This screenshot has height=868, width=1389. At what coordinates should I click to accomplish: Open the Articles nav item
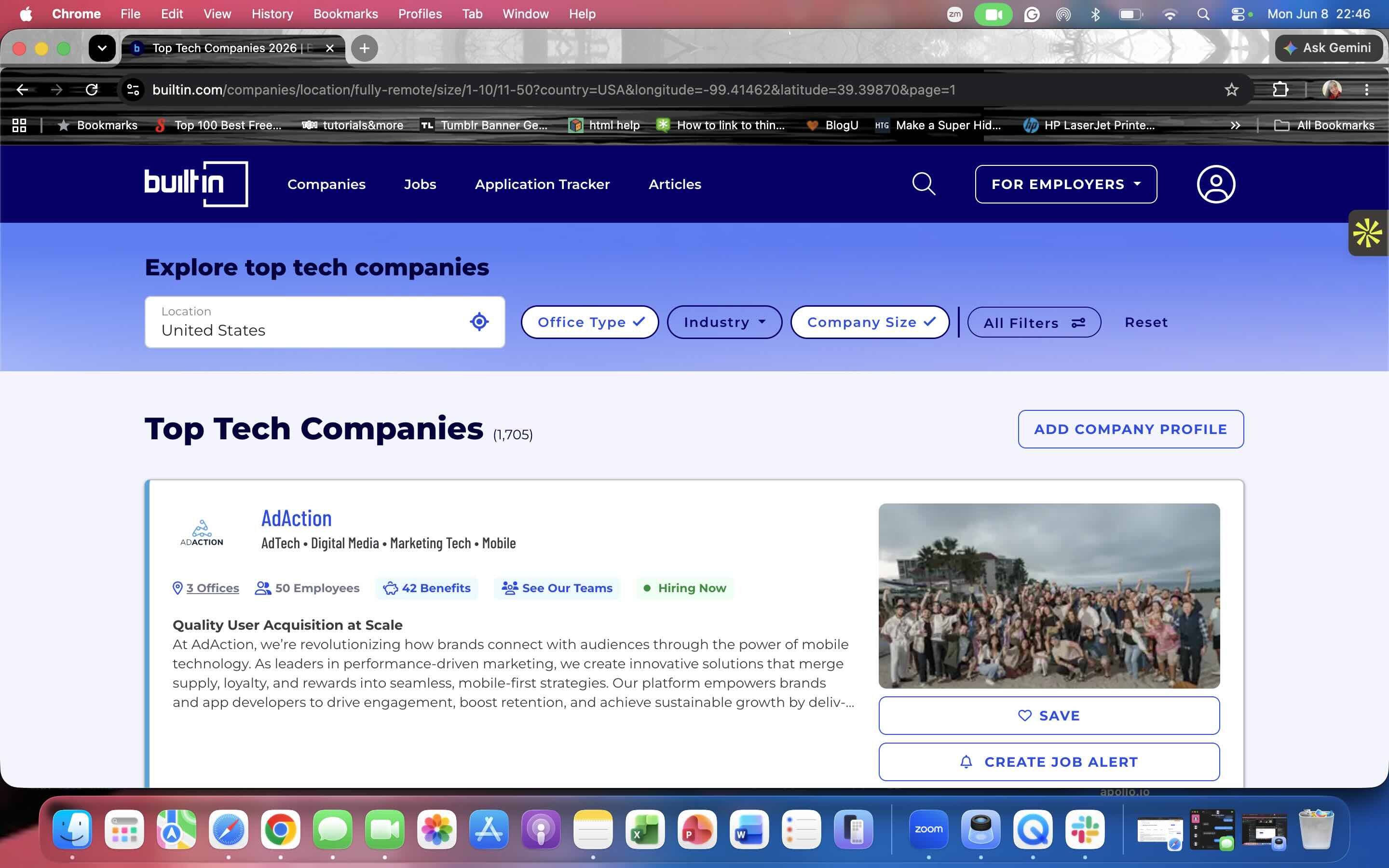click(x=674, y=184)
